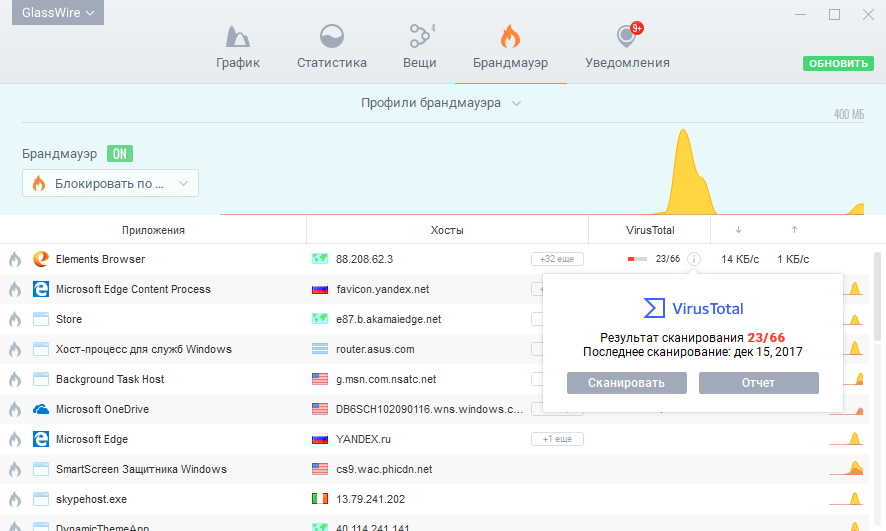Toggle the firewall ON switch
The image size is (886, 531).
point(120,154)
